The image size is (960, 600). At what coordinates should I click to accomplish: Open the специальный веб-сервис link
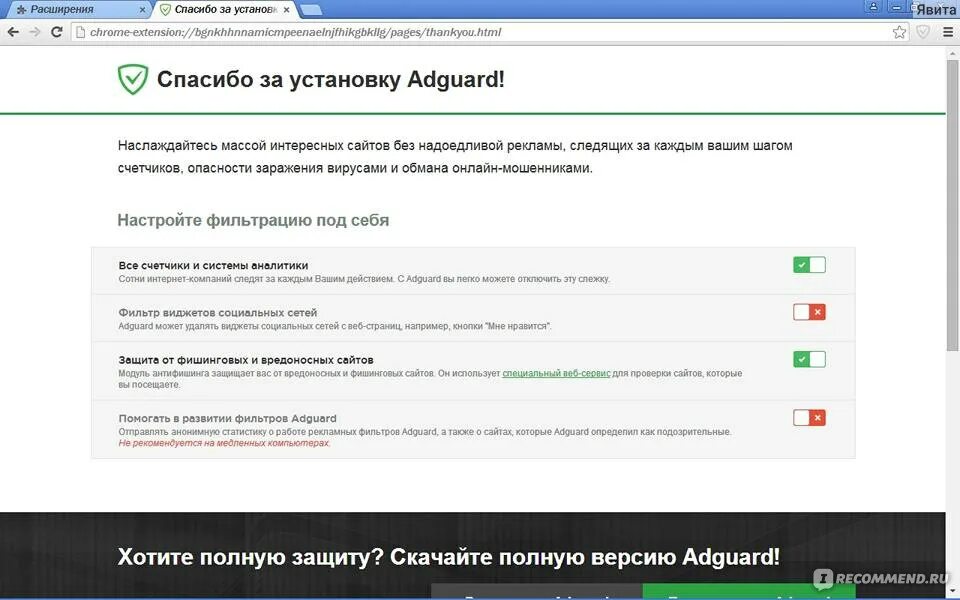[556, 373]
